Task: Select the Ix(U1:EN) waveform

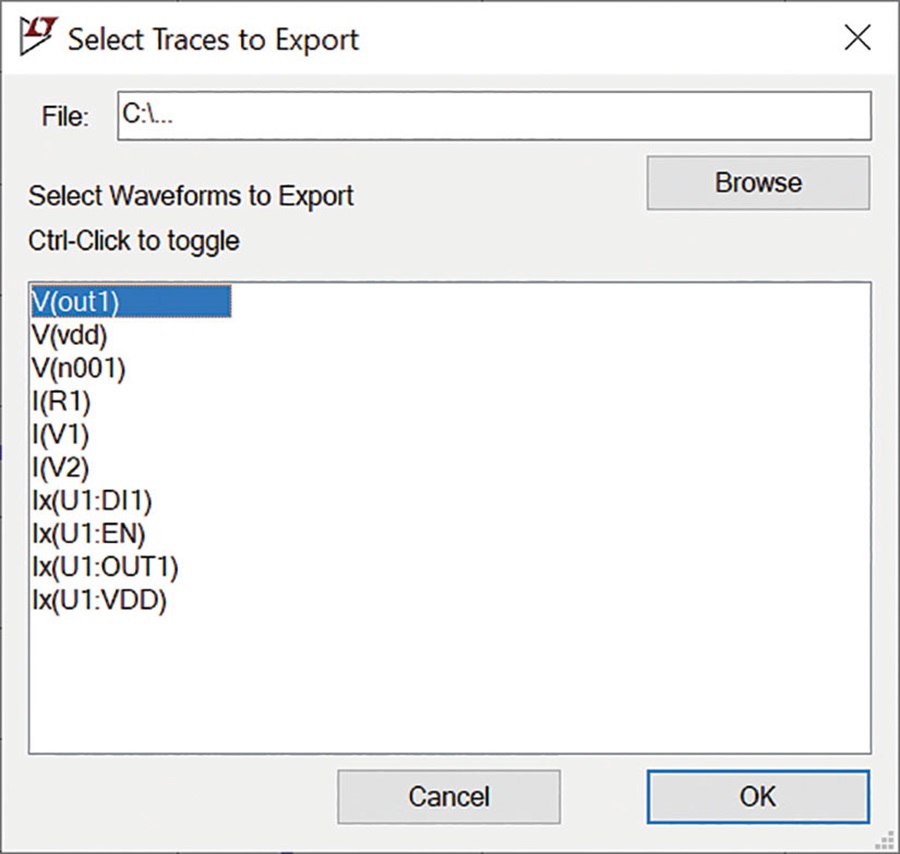Action: [x=88, y=534]
